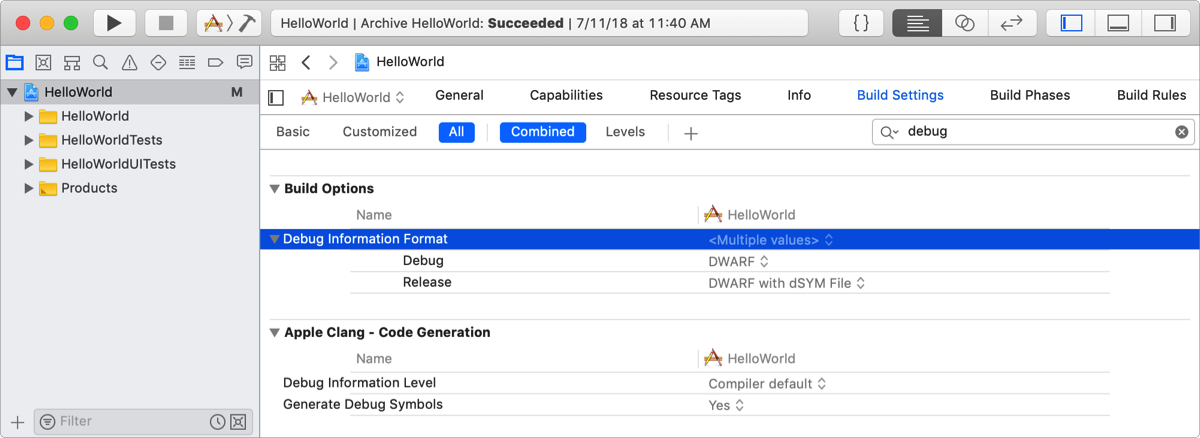1200x438 pixels.
Task: Clear the debug search field
Action: coord(1181,132)
